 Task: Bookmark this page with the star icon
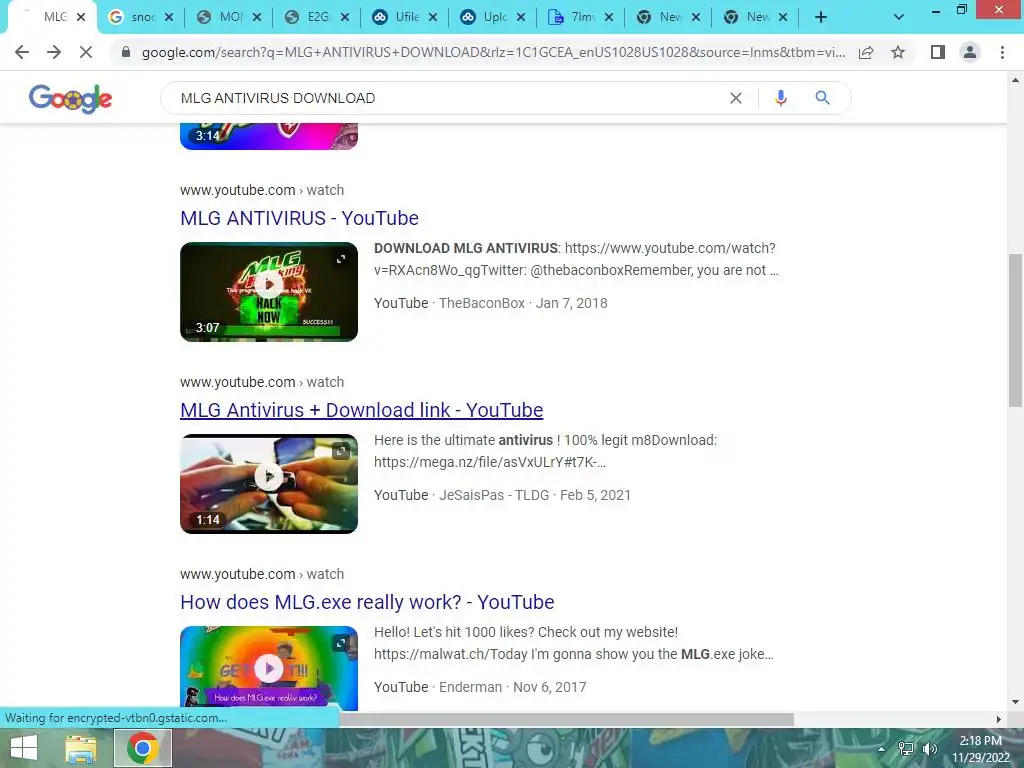898,52
